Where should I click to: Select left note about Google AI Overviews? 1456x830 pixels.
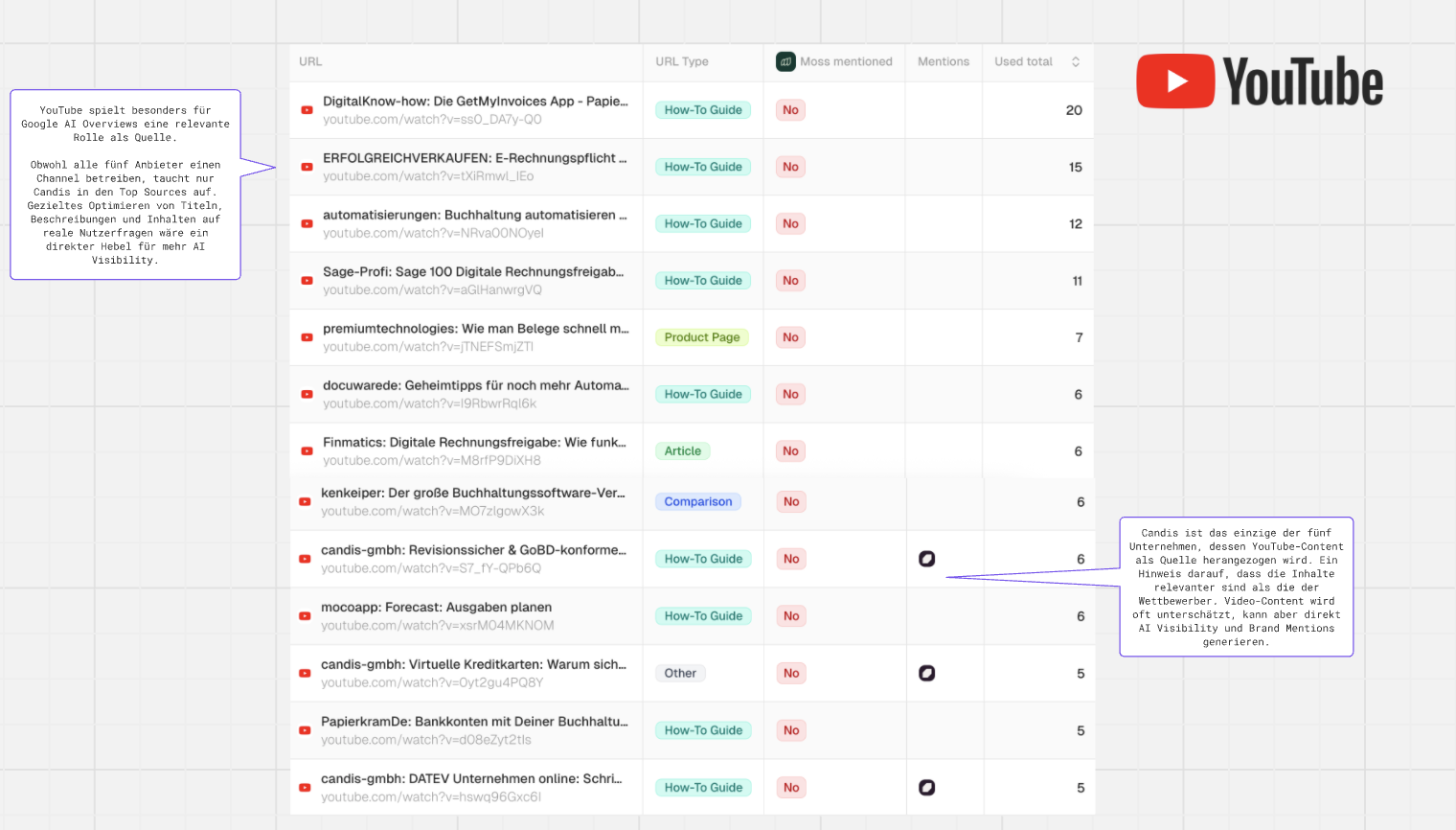pos(125,184)
